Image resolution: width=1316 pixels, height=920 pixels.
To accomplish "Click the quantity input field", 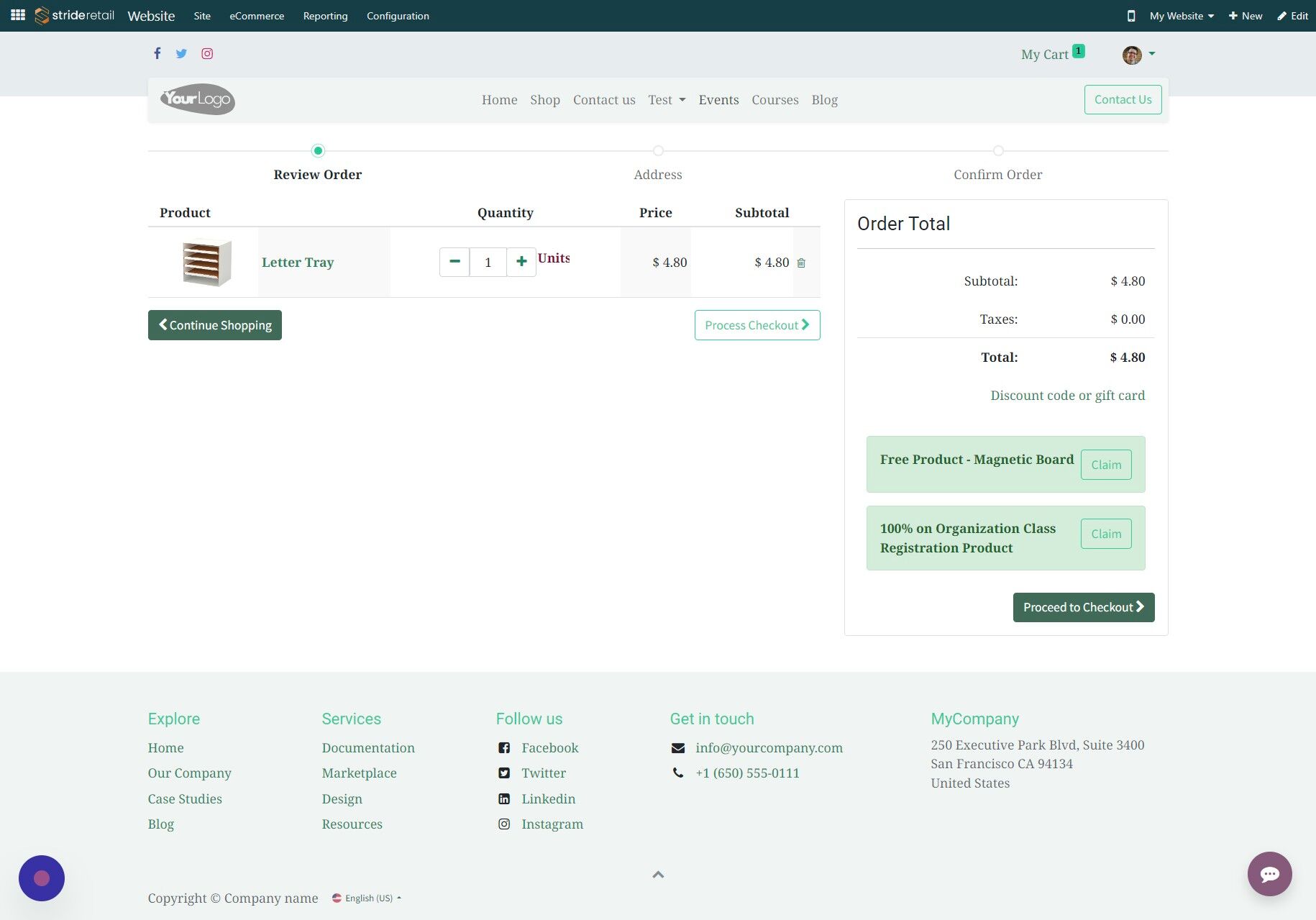I will [x=488, y=262].
